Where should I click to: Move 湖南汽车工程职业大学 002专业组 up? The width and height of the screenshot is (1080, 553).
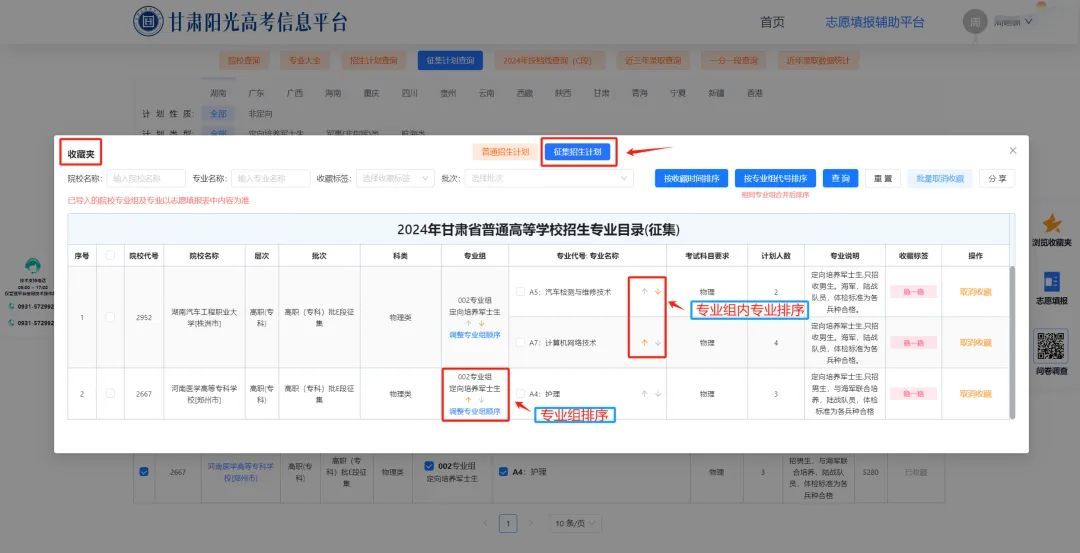tap(468, 323)
